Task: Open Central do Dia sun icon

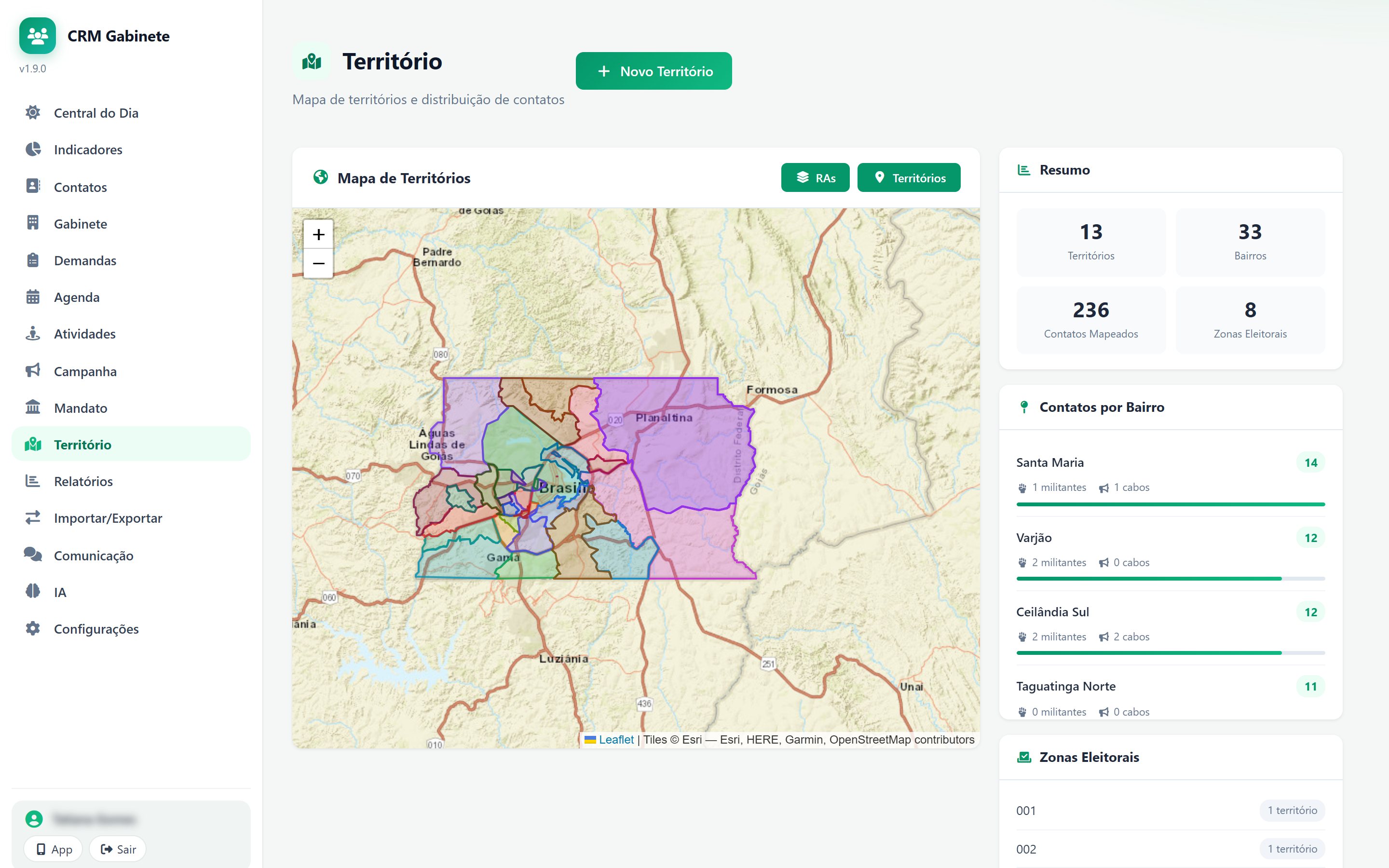Action: (33, 112)
